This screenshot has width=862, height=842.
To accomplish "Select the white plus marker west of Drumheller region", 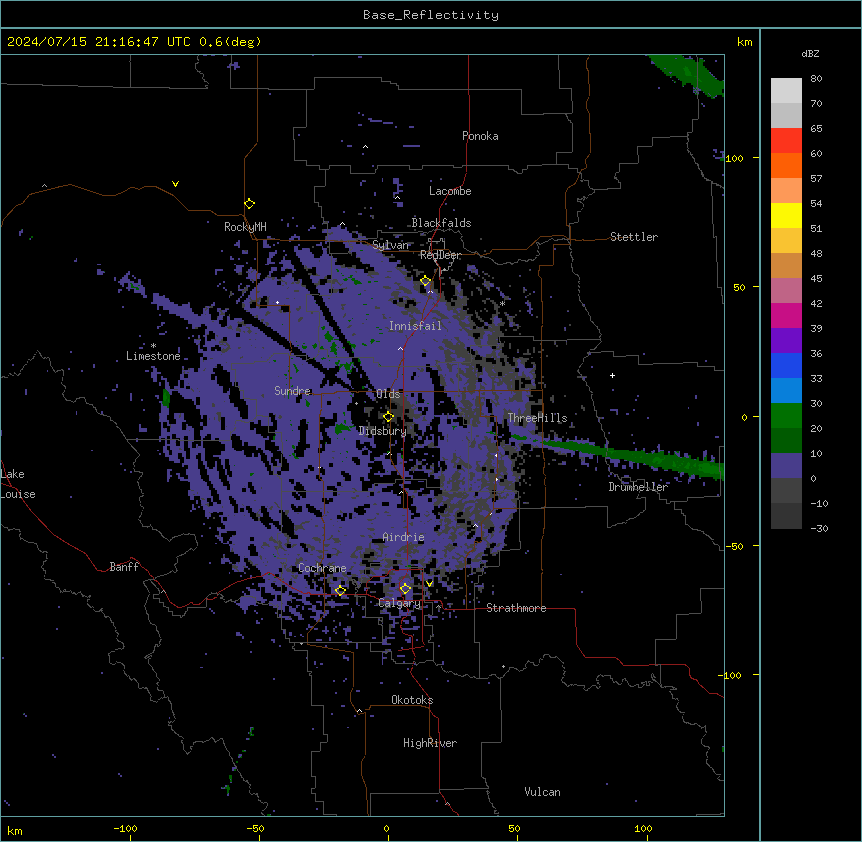I will [612, 375].
